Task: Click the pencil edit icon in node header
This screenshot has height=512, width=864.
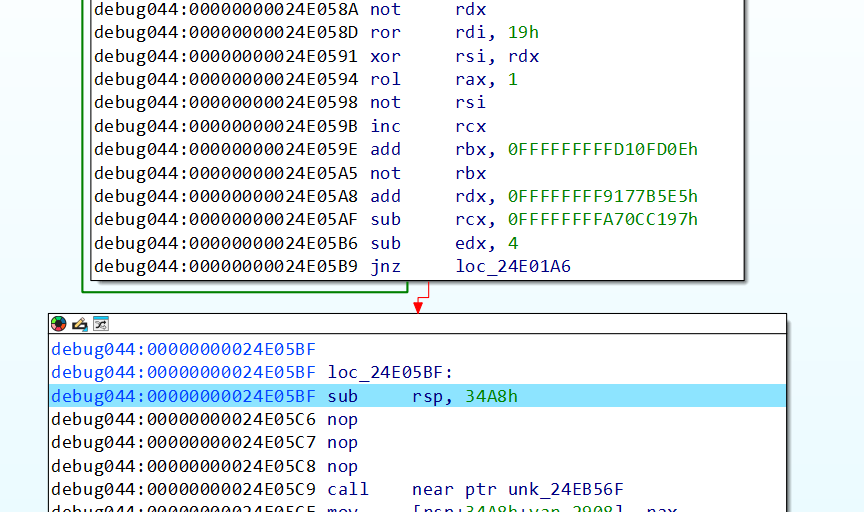Action: (x=79, y=324)
